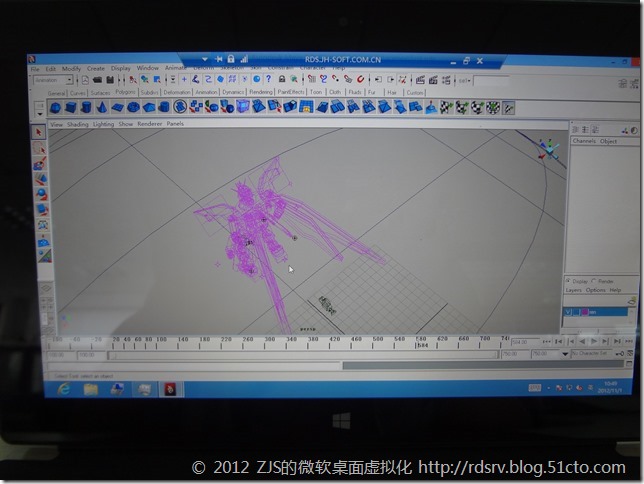Go to start of playback range
This screenshot has width=644, height=484.
(x=546, y=341)
